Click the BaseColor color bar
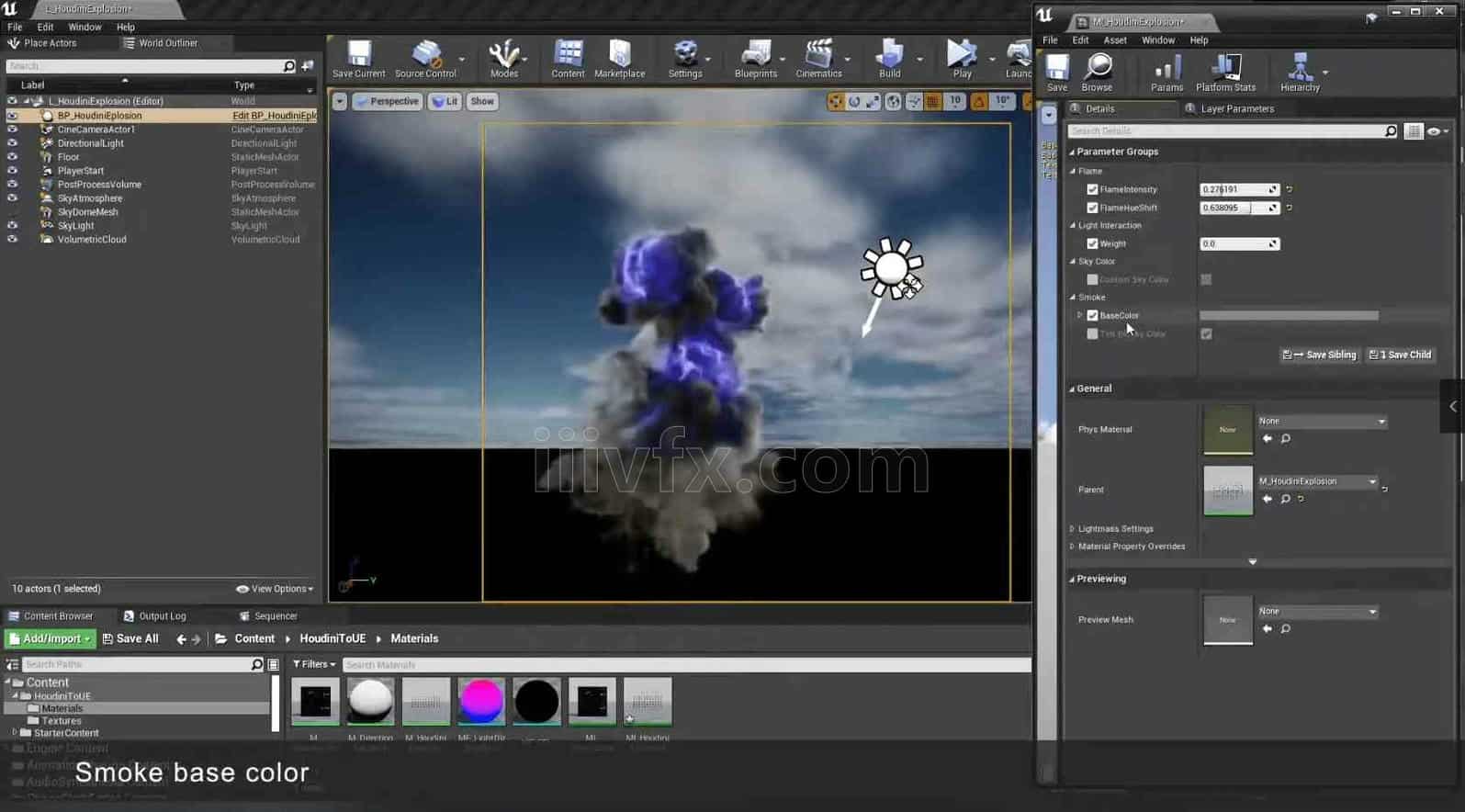This screenshot has height=812, width=1465. tap(1289, 315)
